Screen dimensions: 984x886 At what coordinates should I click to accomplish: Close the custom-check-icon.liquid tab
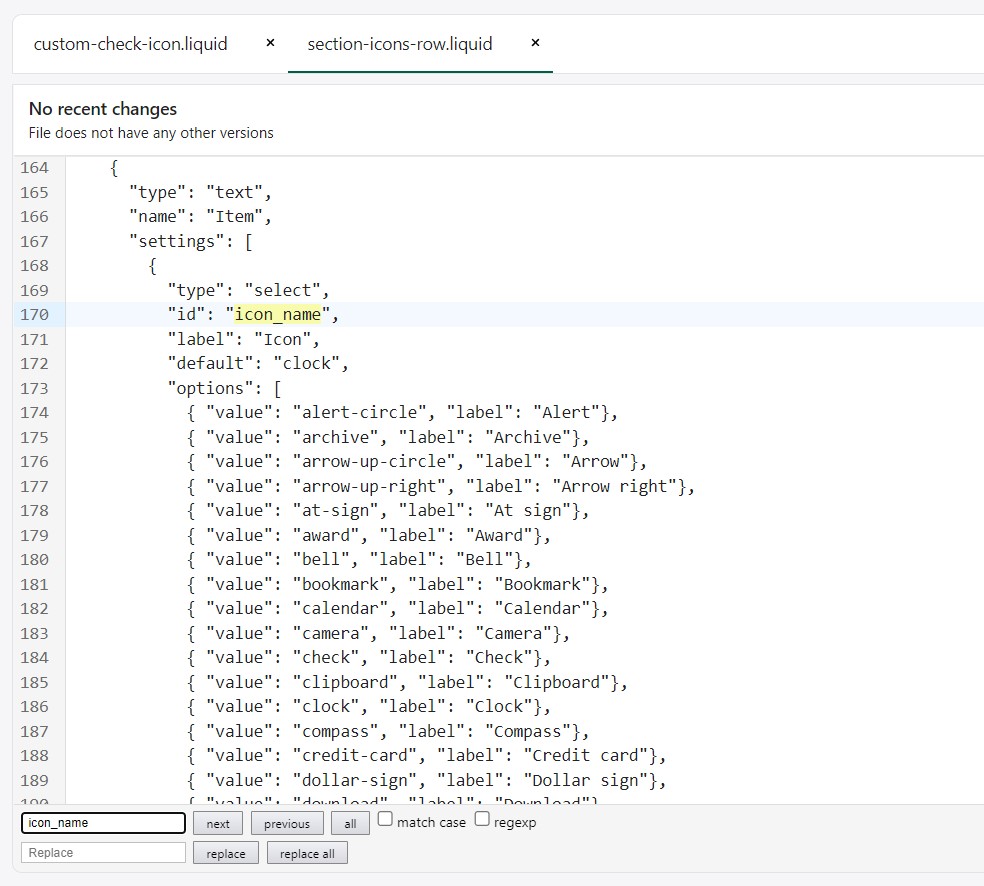pyautogui.click(x=270, y=43)
